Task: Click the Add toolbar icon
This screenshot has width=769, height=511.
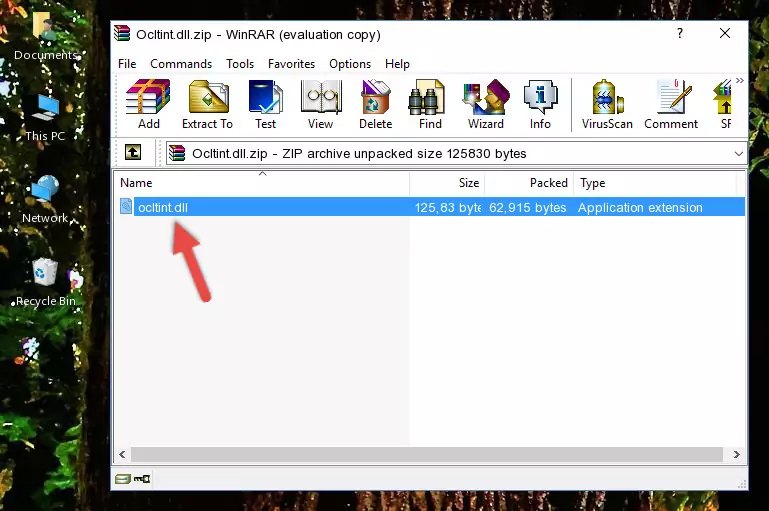Action: [x=148, y=104]
